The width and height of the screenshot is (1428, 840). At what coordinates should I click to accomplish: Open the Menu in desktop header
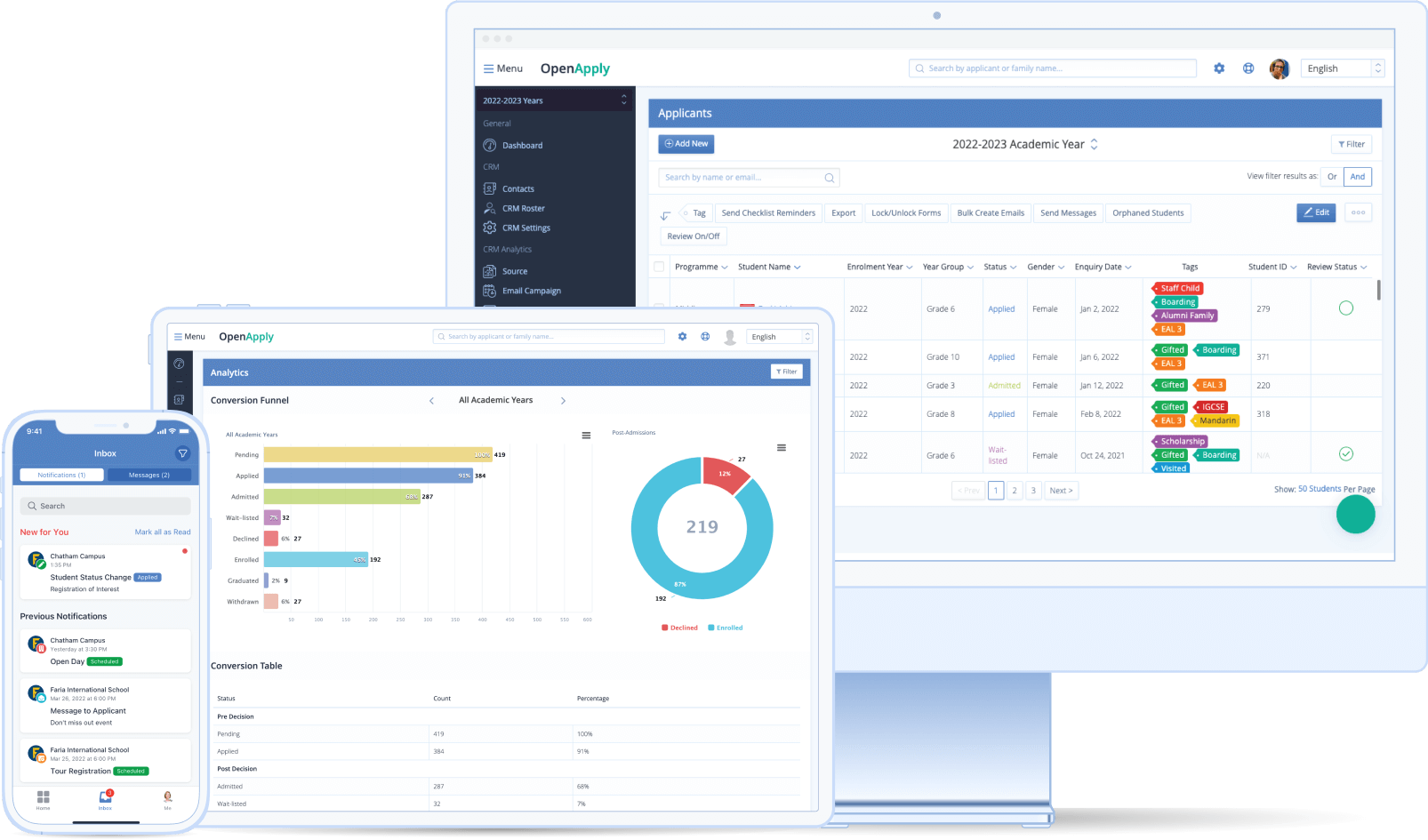(503, 68)
